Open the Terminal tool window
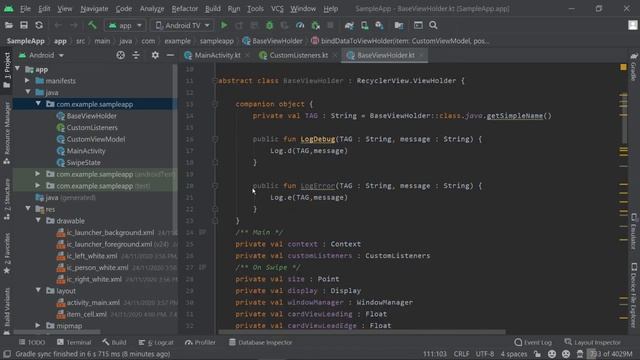Viewport: 640px width, 360px height. click(74, 342)
